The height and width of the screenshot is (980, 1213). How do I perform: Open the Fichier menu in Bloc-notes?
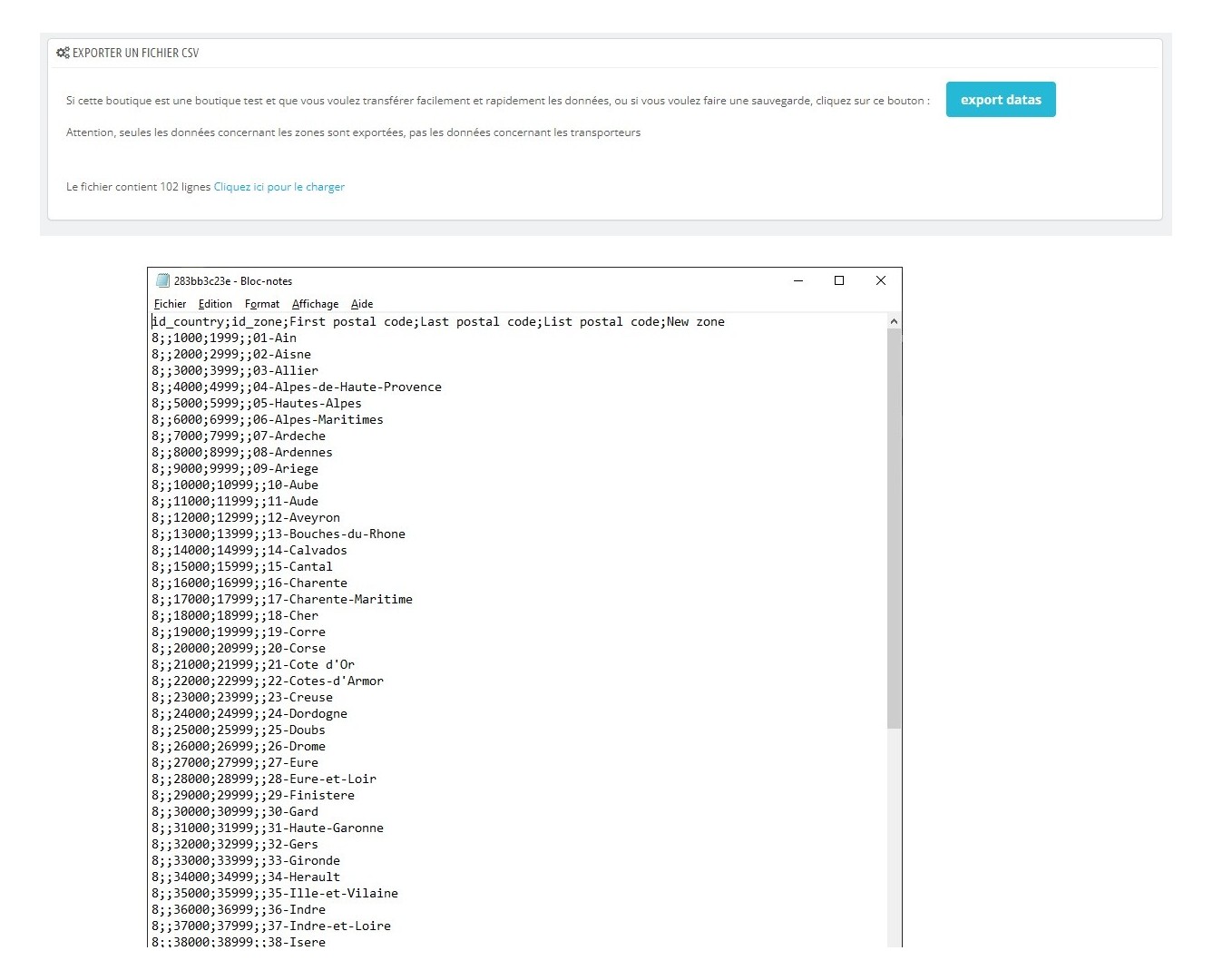(170, 304)
